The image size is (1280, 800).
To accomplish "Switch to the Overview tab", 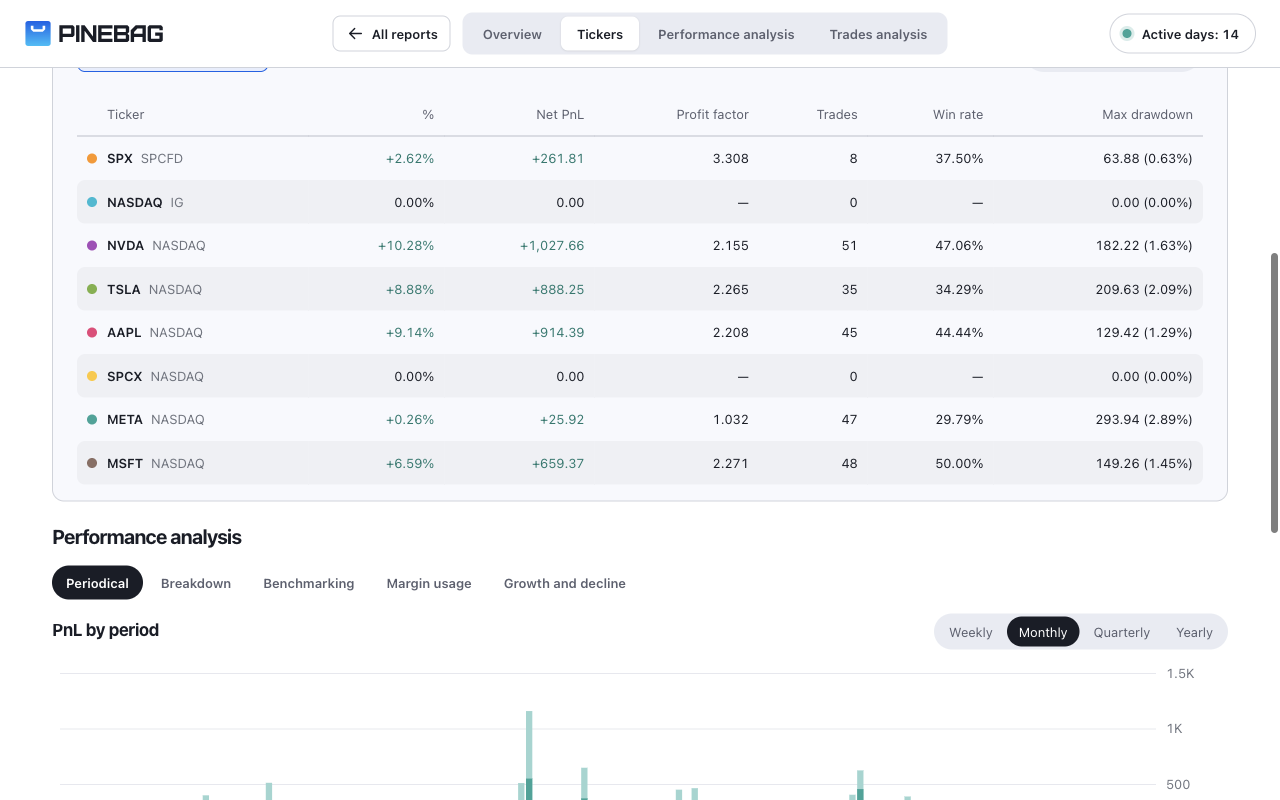I will point(512,34).
